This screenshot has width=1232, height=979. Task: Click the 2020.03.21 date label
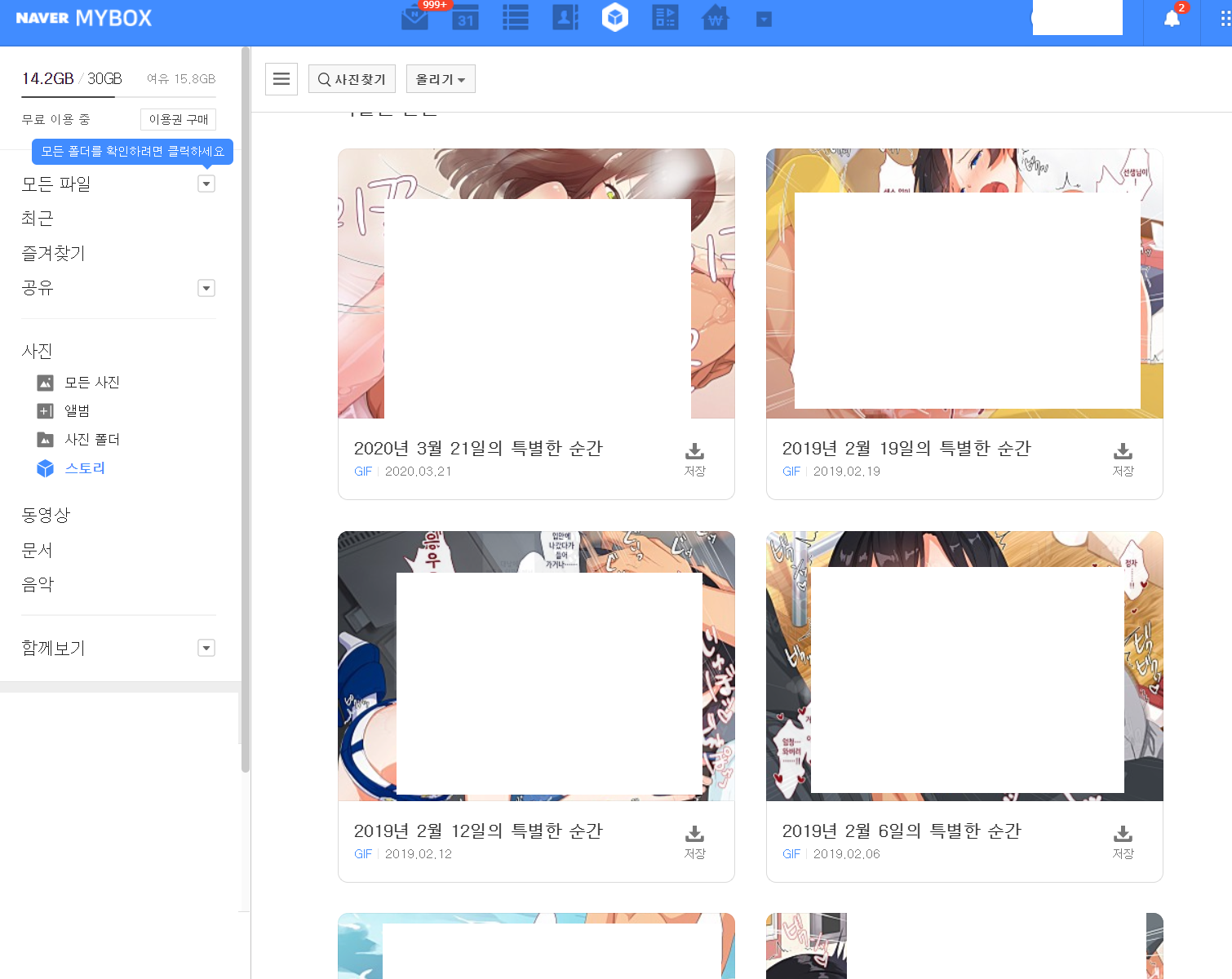point(419,472)
